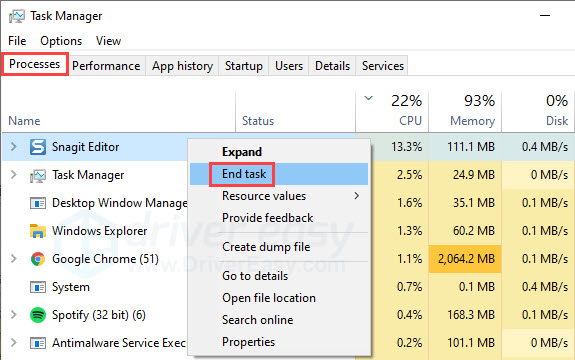The image size is (575, 360).
Task: Click the Task Manager process icon
Action: pos(38,176)
